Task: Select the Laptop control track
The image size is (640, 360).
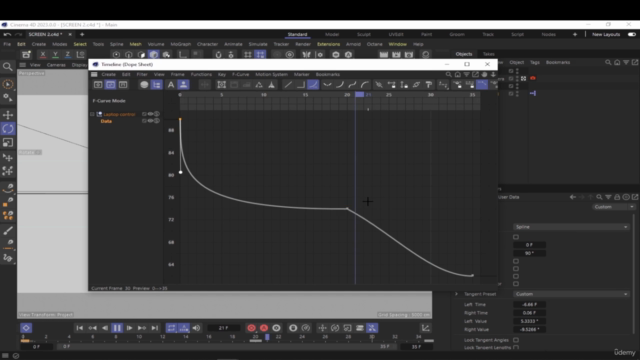Action: coord(119,114)
